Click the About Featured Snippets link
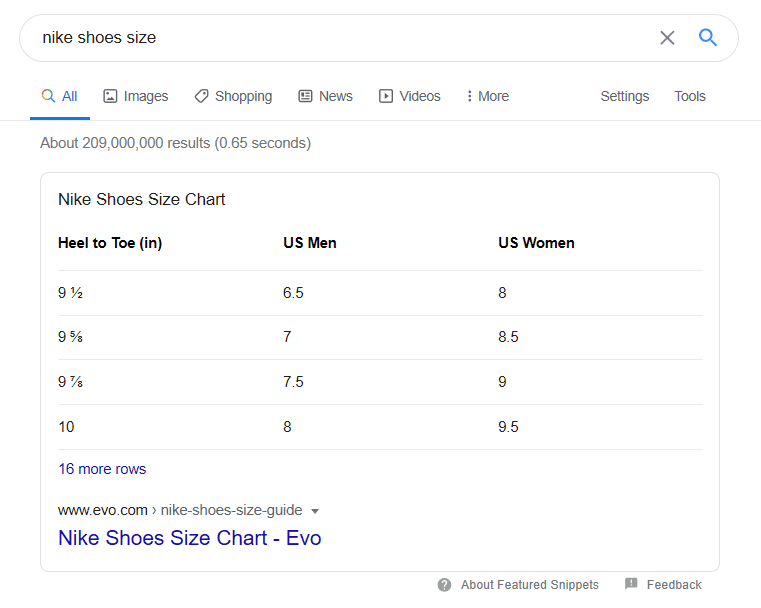 (529, 585)
